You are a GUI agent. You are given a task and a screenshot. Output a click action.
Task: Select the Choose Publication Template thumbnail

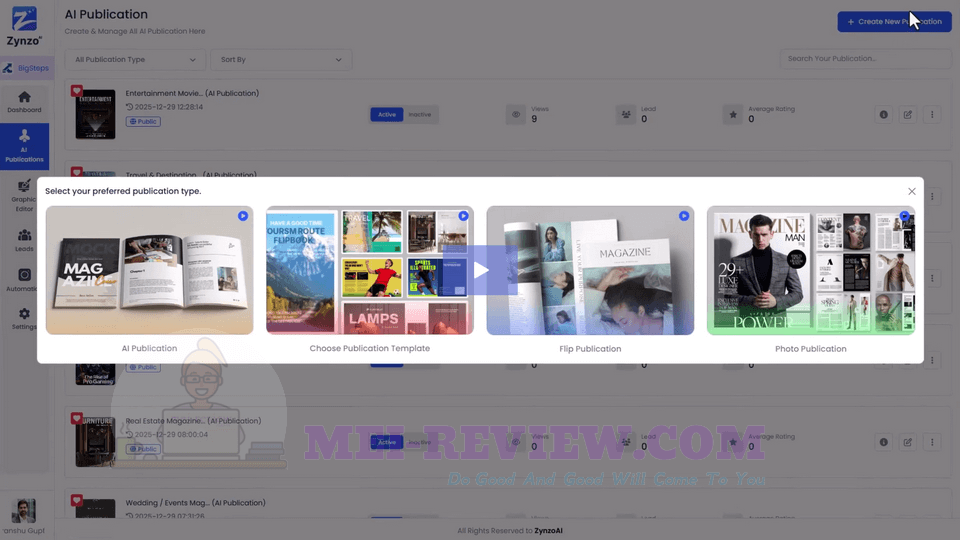[x=370, y=270]
